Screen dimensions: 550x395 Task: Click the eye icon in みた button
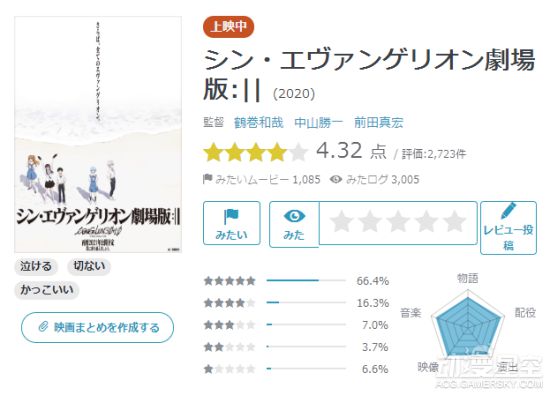pos(294,216)
